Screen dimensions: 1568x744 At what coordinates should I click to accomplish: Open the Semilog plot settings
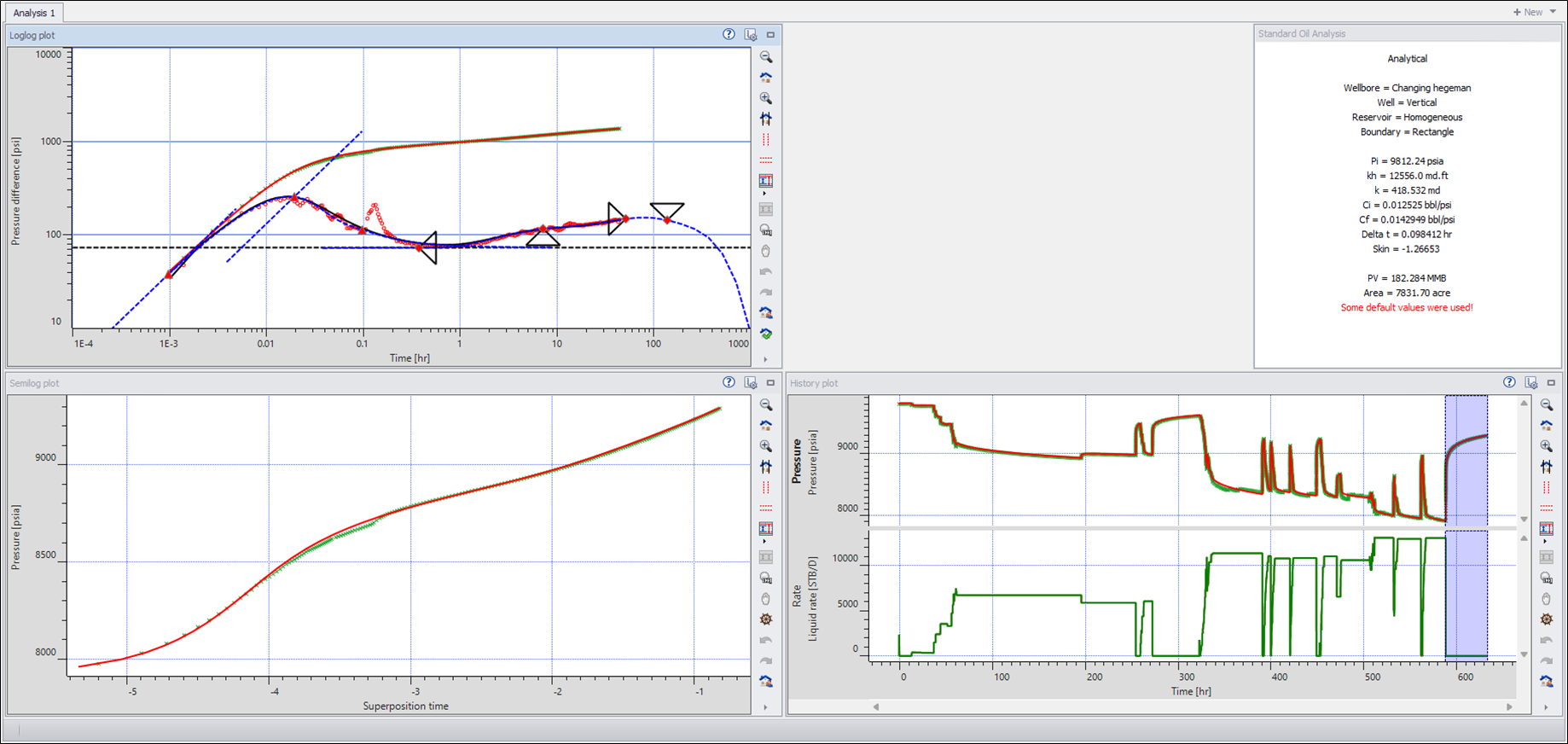point(751,383)
